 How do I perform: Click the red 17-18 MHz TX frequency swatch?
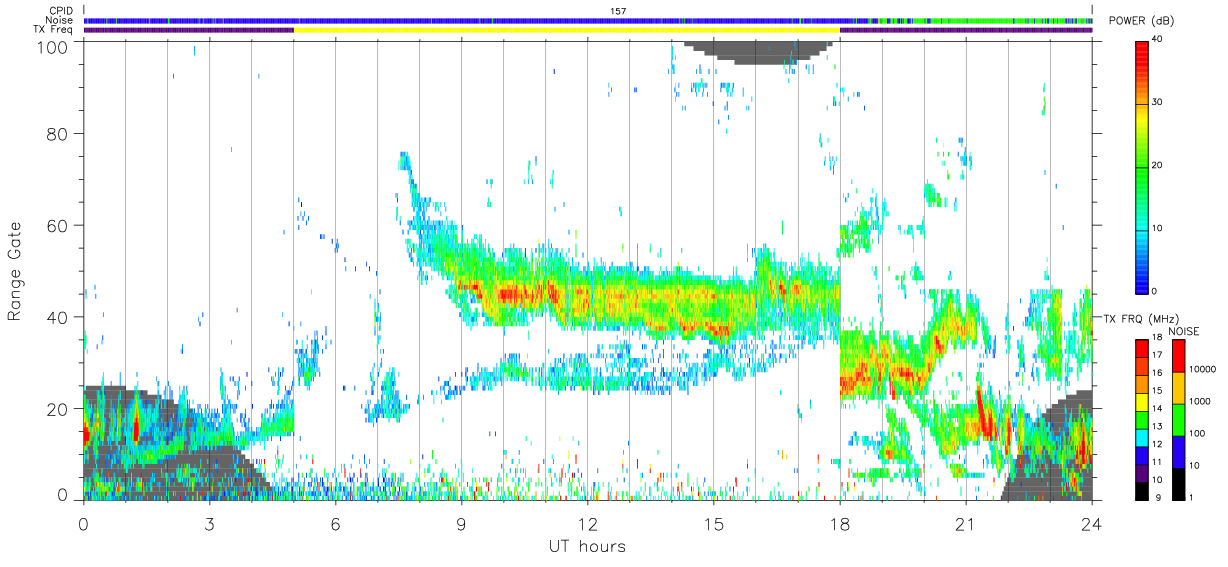[1141, 348]
